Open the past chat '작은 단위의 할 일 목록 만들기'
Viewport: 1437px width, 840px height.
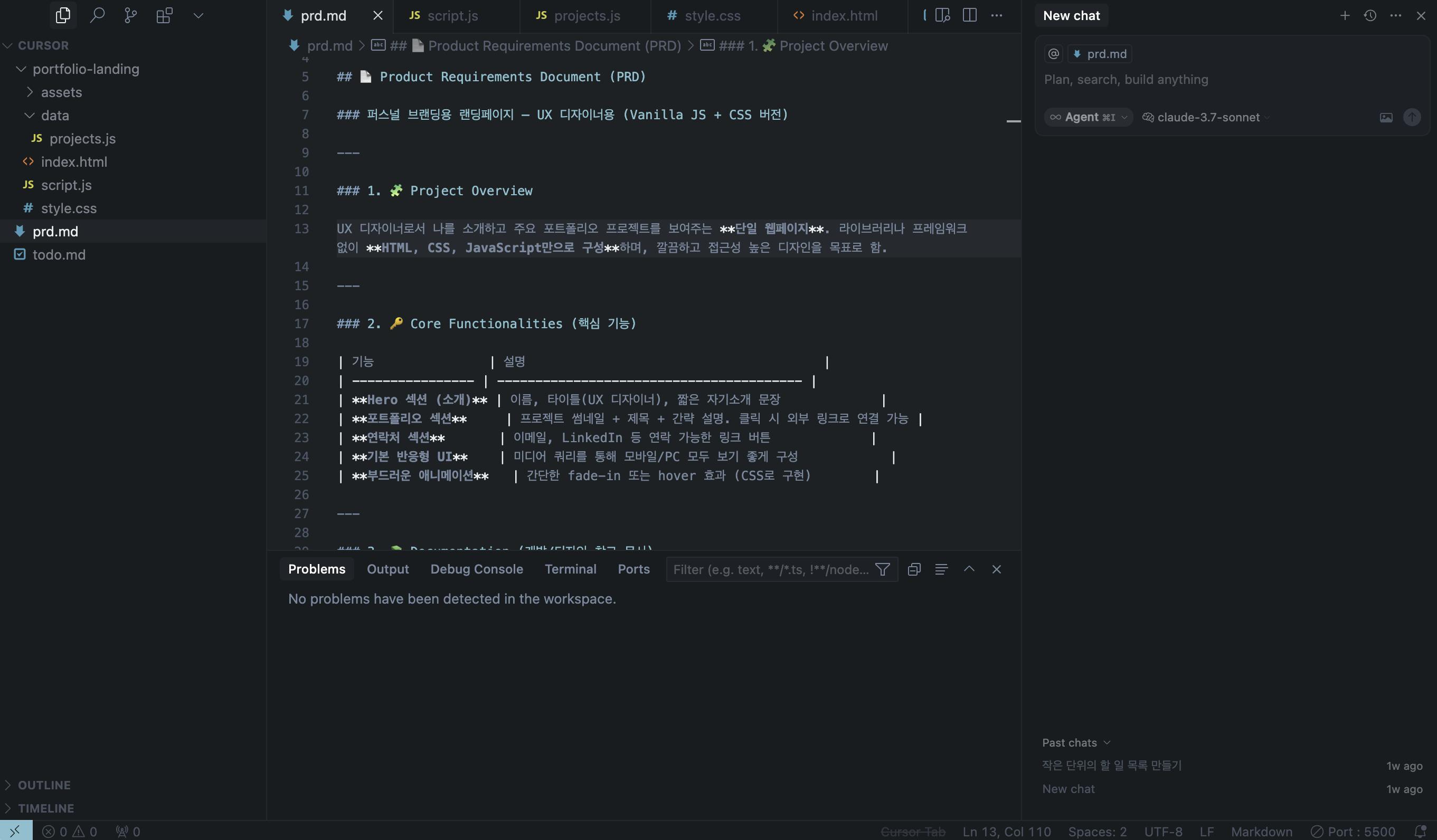[1111, 766]
